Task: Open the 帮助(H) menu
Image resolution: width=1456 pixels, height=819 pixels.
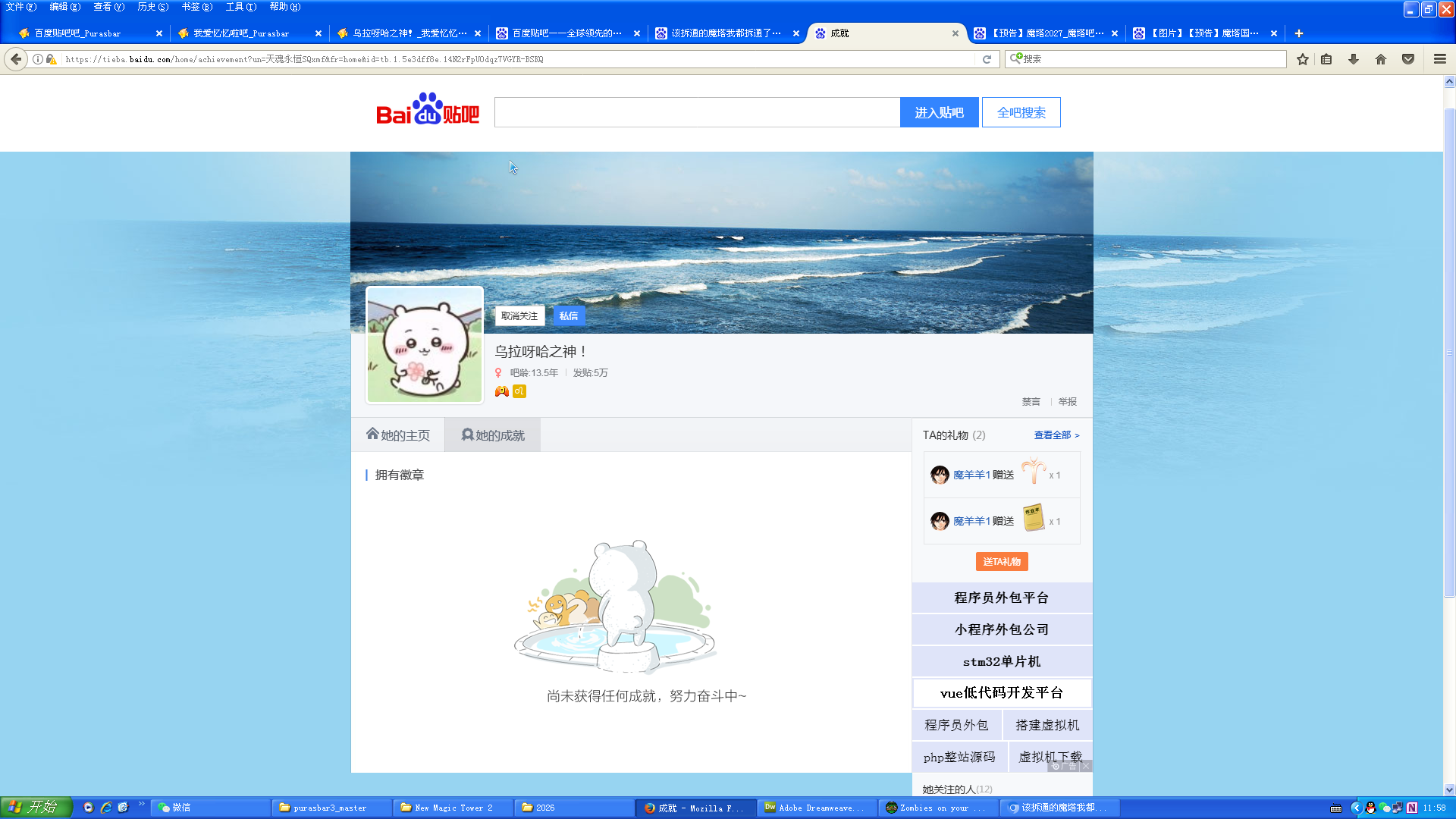Action: tap(285, 7)
